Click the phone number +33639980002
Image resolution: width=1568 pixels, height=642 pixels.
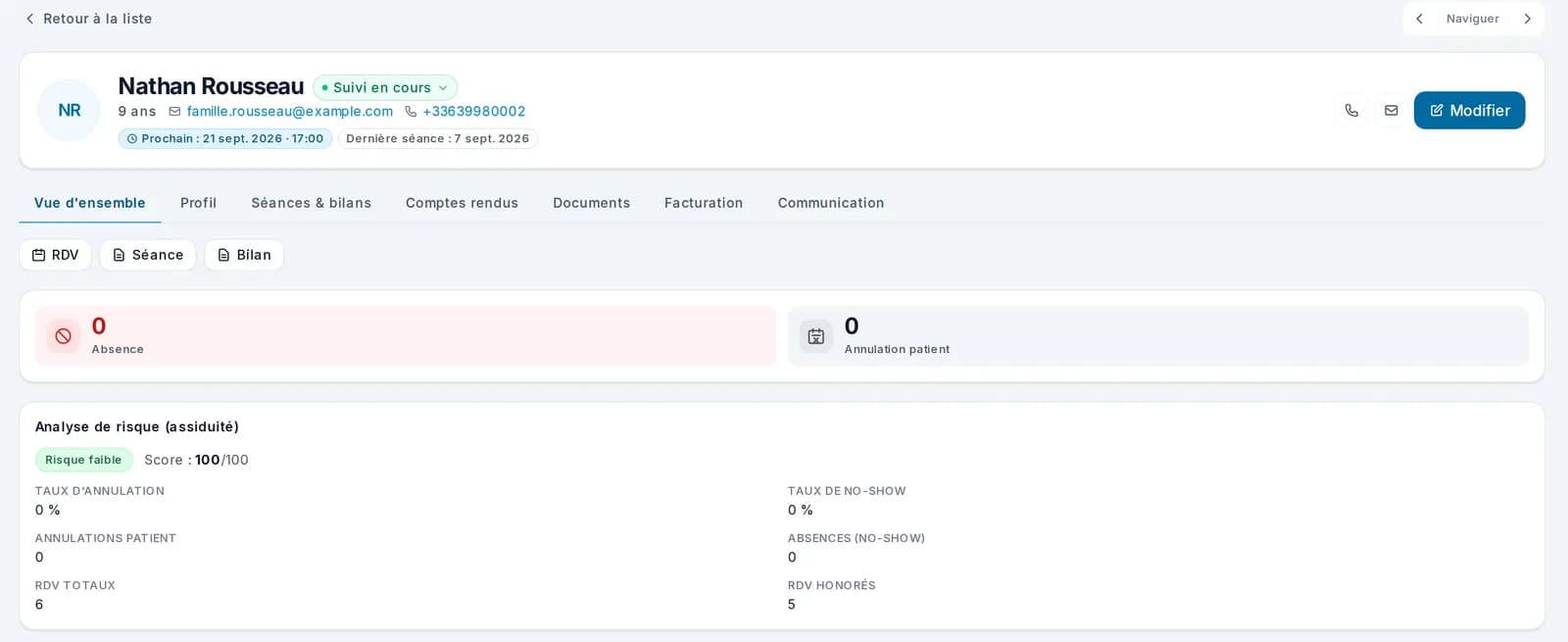[x=473, y=112]
